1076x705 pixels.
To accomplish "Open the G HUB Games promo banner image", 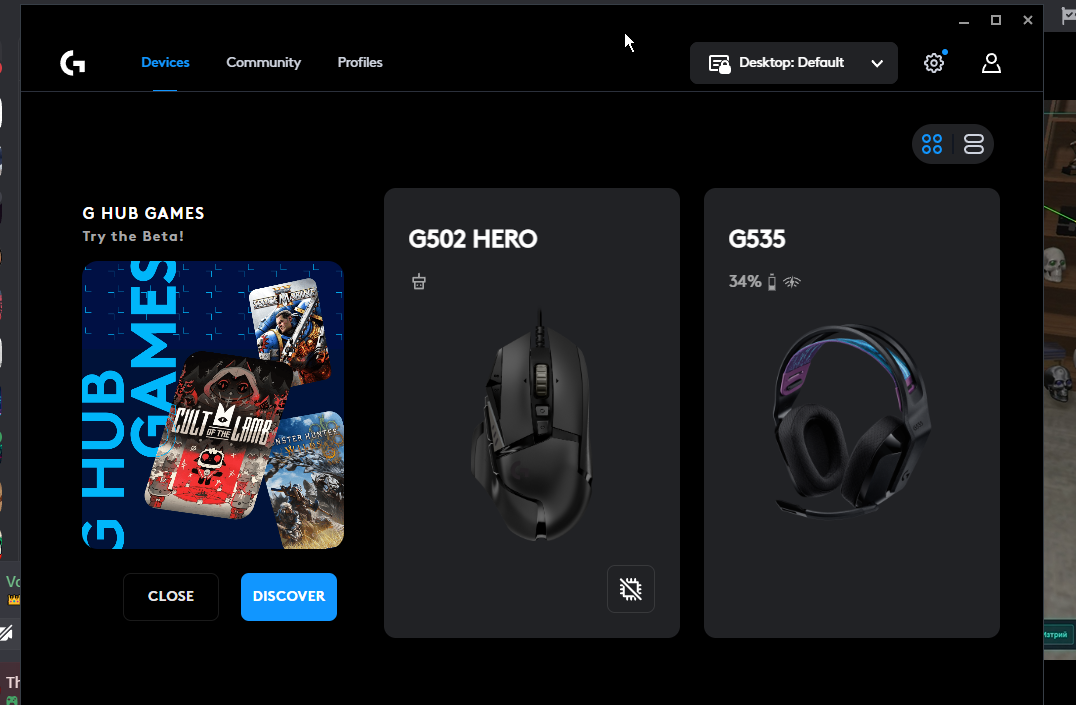I will 213,405.
